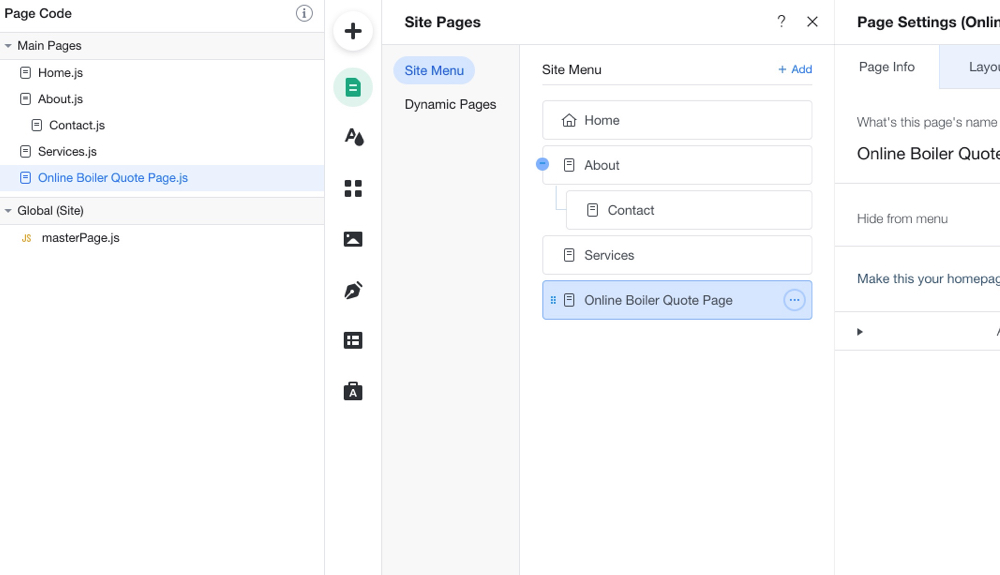Expand the collapsed section arrow in Page Settings
Image resolution: width=1000 pixels, height=575 pixels.
(x=860, y=331)
